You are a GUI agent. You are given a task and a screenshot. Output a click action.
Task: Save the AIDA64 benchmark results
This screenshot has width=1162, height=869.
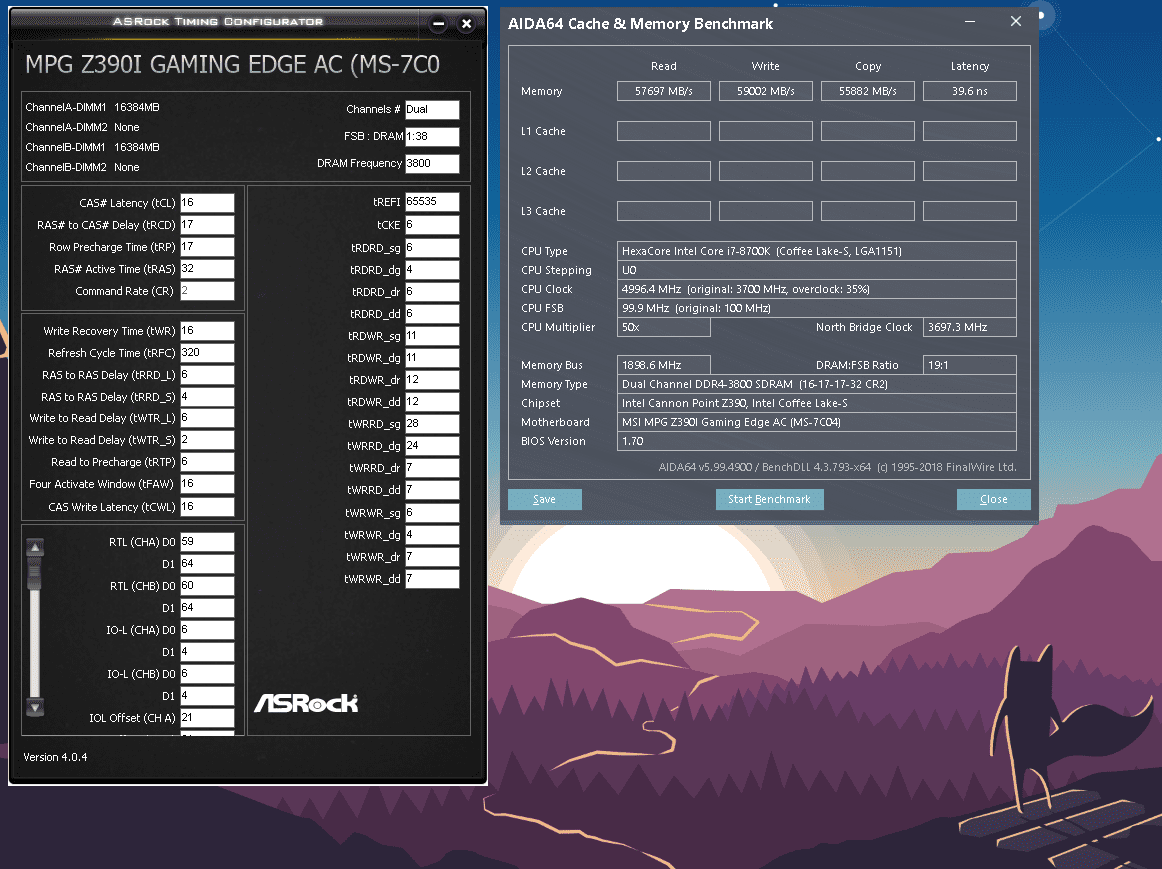coord(545,499)
